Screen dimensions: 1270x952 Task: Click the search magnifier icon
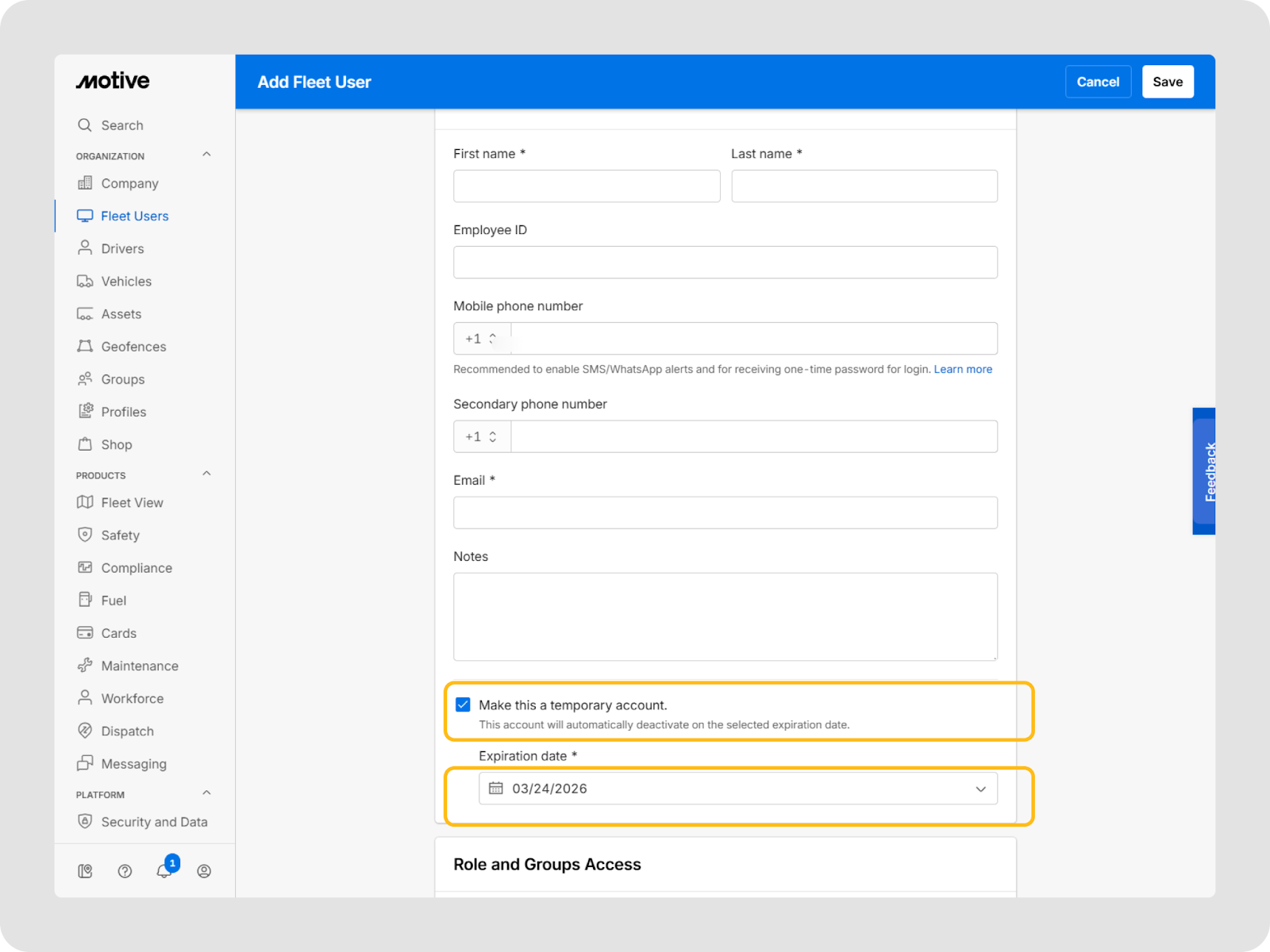(85, 125)
